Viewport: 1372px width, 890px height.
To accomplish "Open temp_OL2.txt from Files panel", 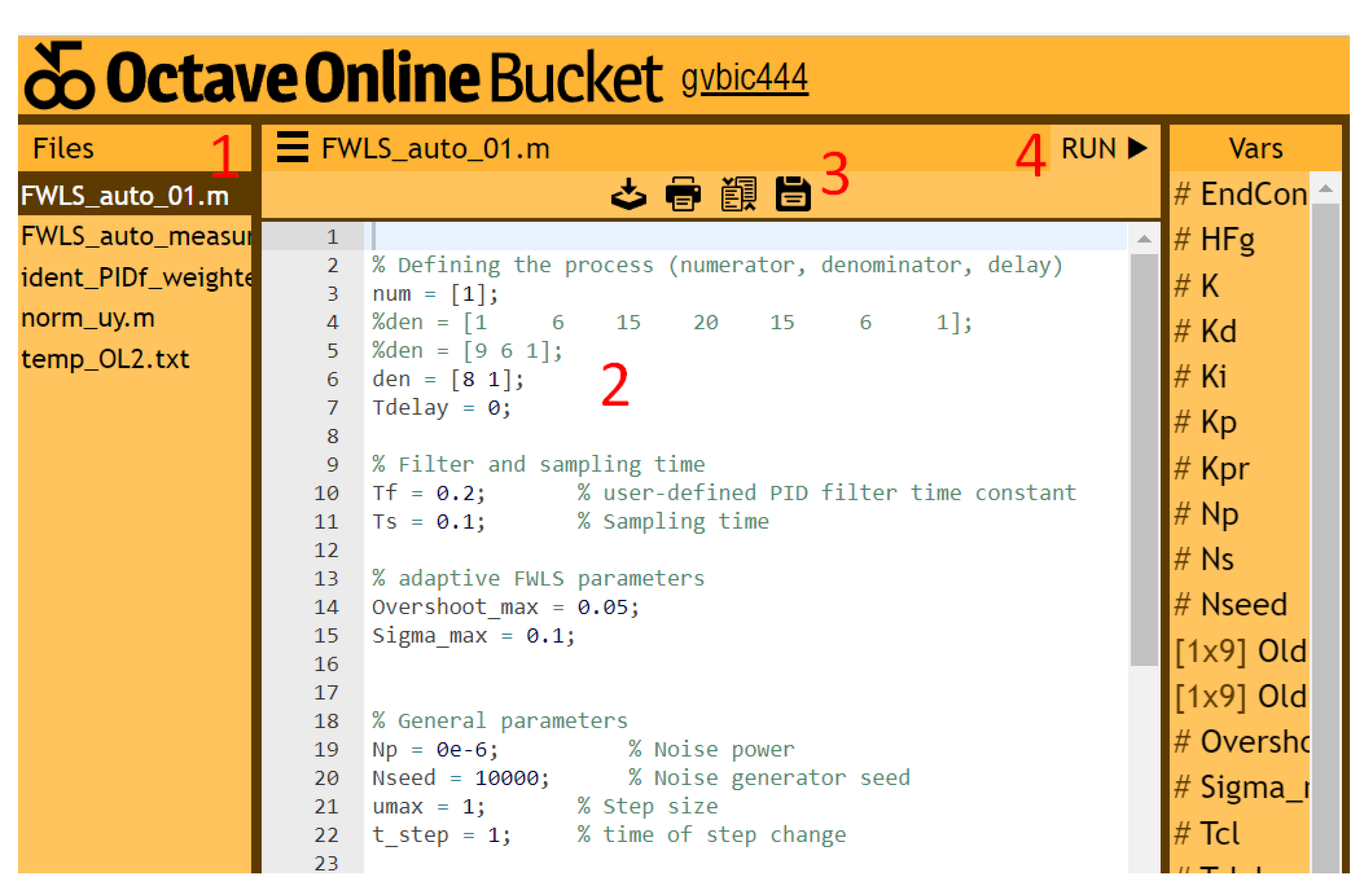I will pyautogui.click(x=105, y=359).
